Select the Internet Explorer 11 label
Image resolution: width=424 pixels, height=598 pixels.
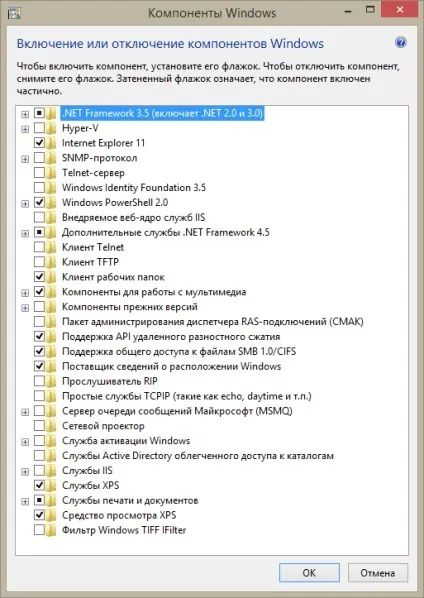click(x=103, y=143)
